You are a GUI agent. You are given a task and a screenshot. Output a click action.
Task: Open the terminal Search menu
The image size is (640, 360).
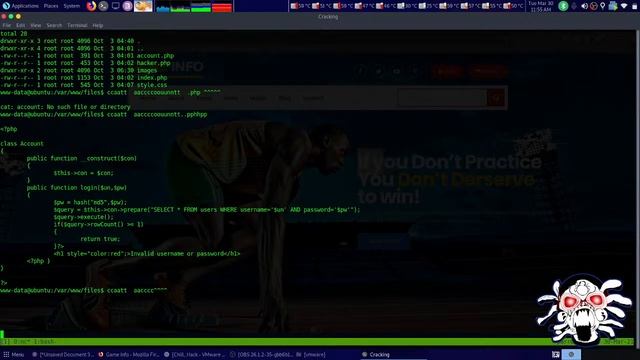pyautogui.click(x=54, y=25)
